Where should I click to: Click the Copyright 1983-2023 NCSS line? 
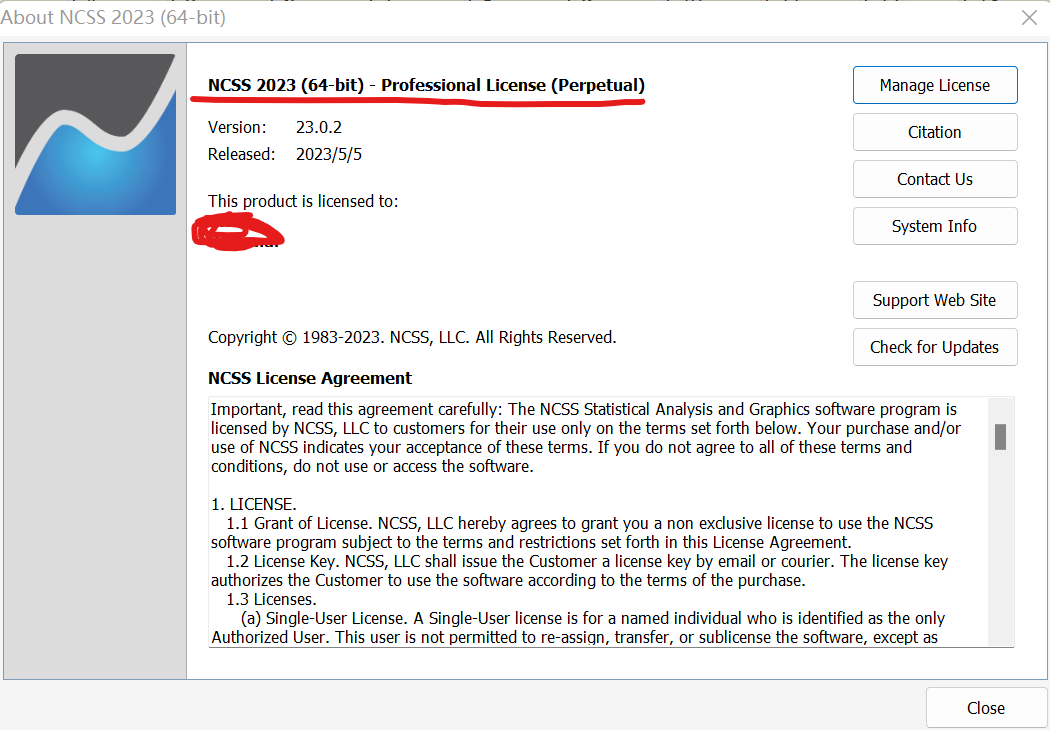point(412,338)
